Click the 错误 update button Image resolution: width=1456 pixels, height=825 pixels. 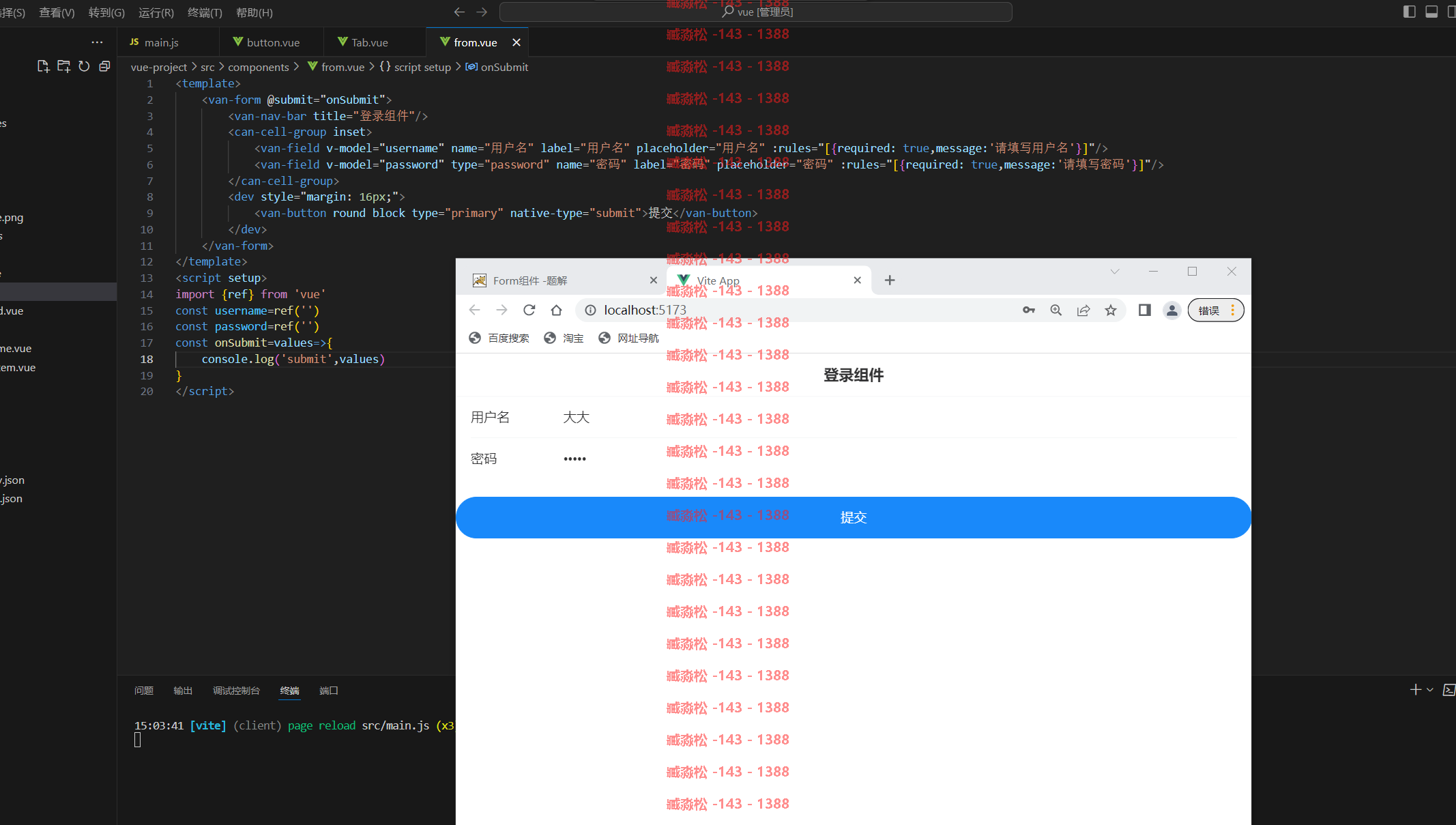(1216, 310)
